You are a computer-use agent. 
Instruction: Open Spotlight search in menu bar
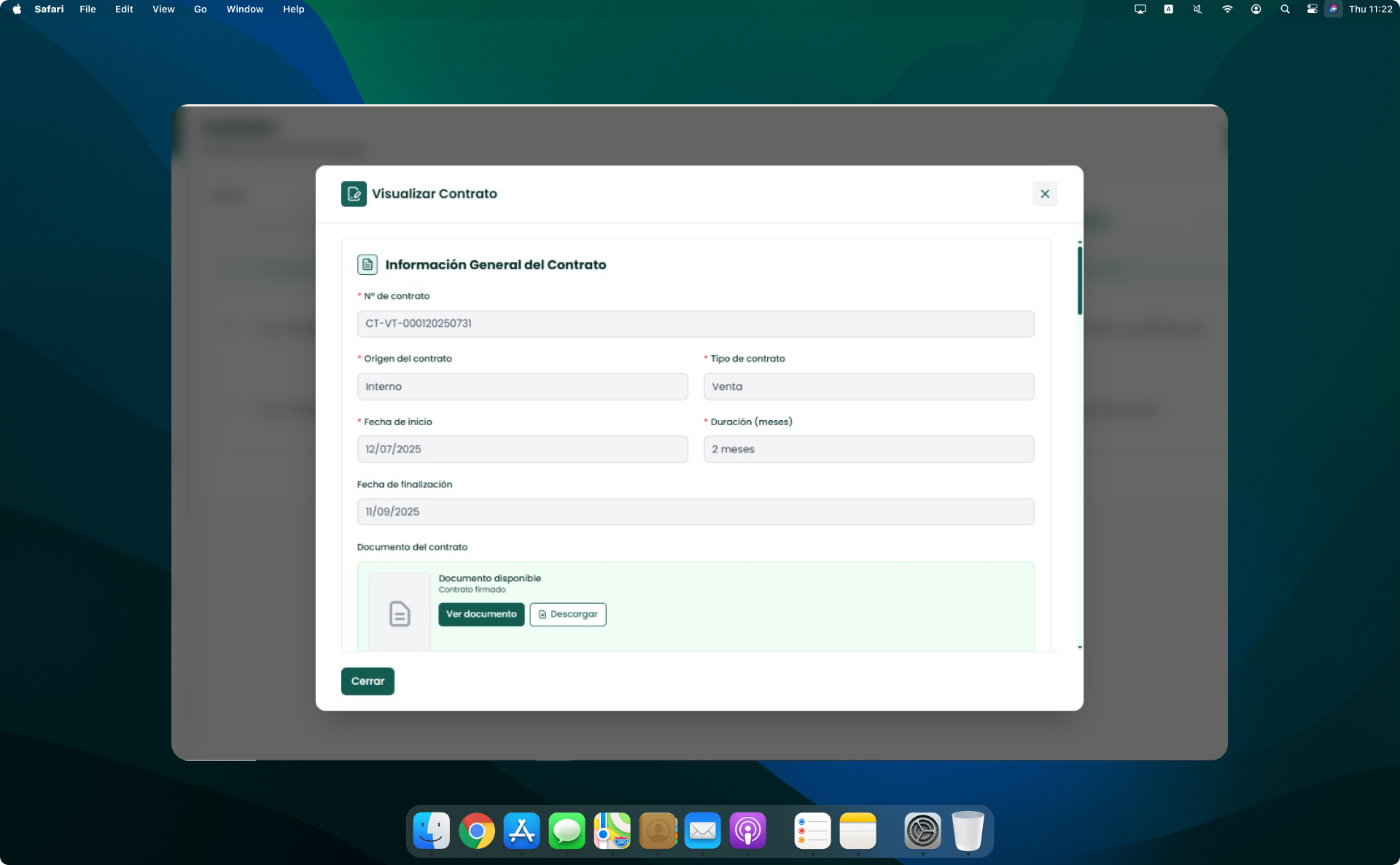[1285, 9]
